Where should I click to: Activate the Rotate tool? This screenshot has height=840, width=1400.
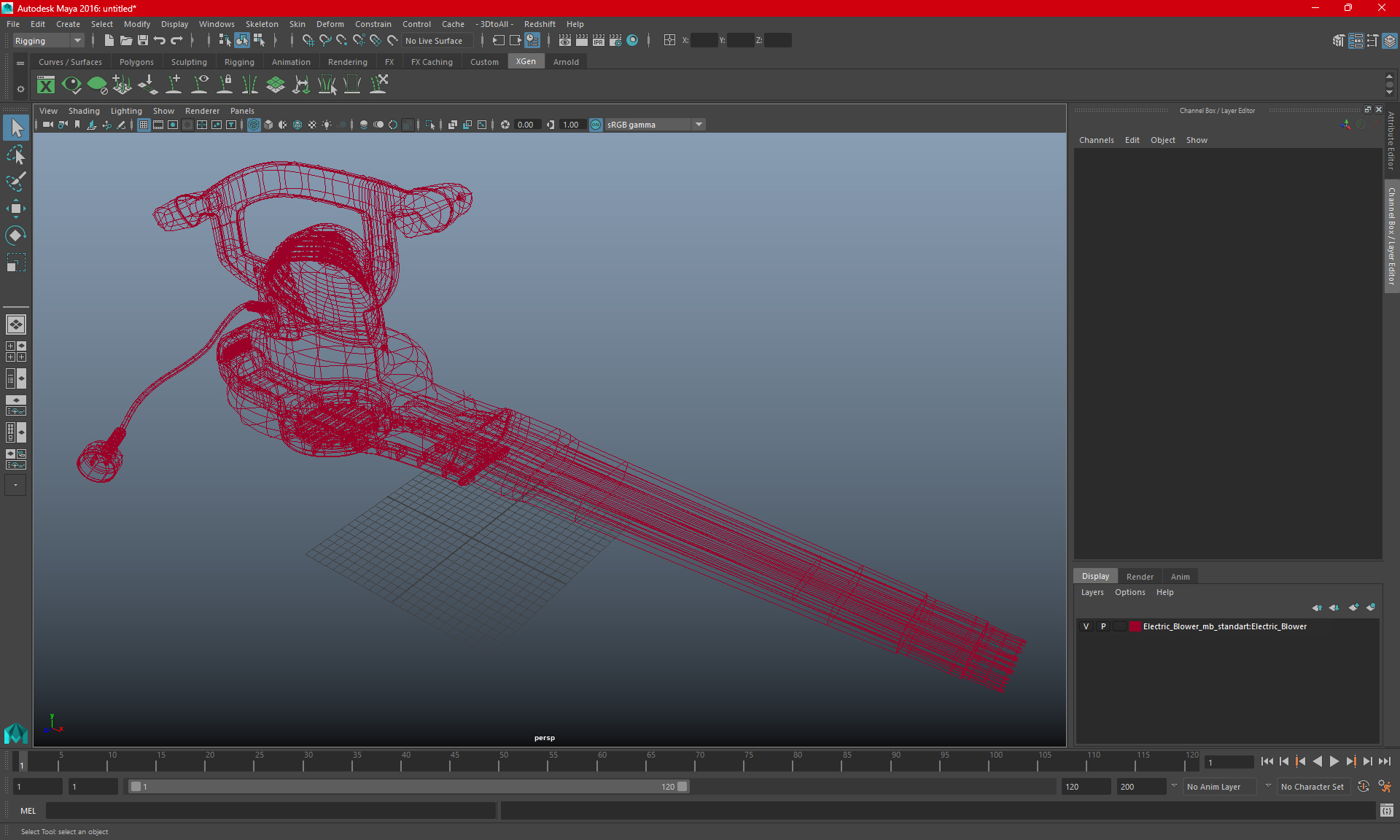click(x=16, y=235)
